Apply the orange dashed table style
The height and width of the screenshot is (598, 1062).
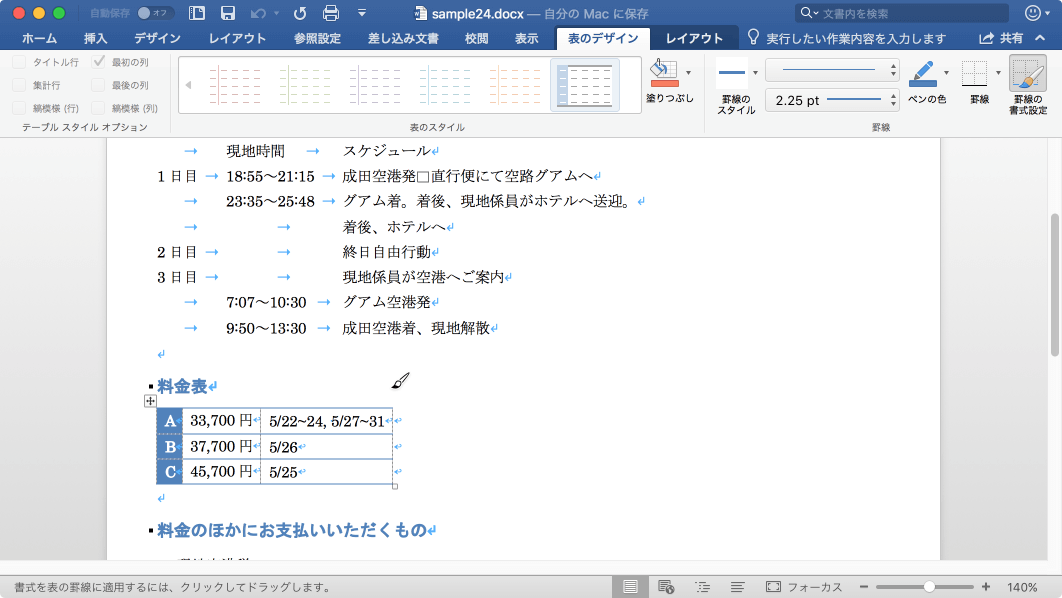515,85
